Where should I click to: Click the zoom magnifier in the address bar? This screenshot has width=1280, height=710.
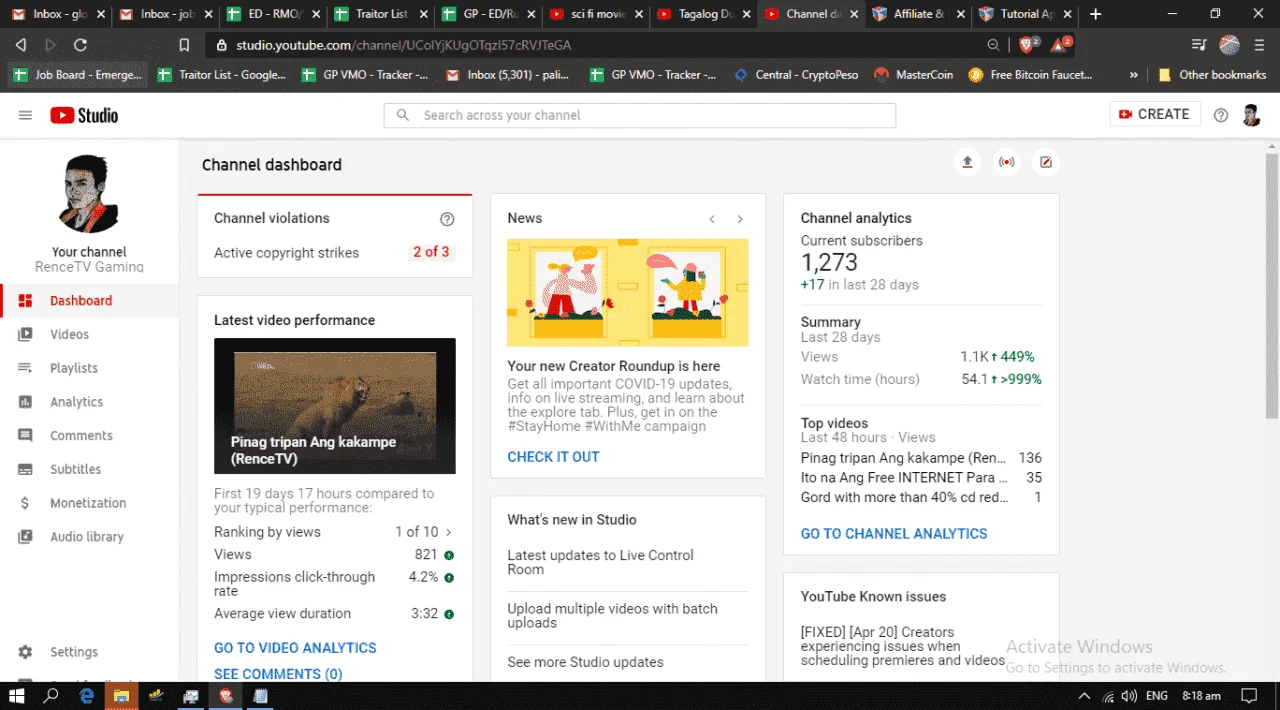tap(993, 45)
